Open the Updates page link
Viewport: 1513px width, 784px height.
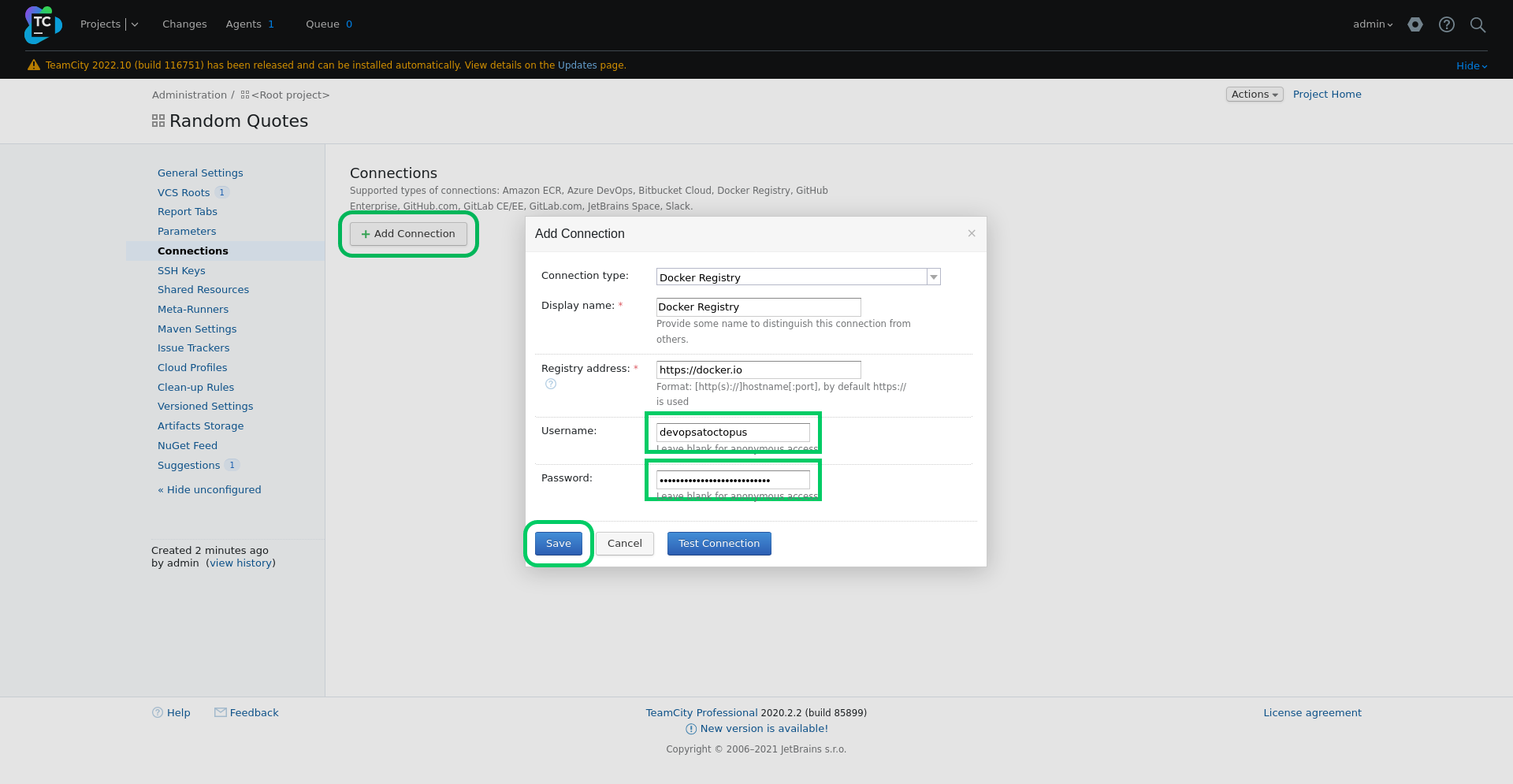pyautogui.click(x=578, y=65)
